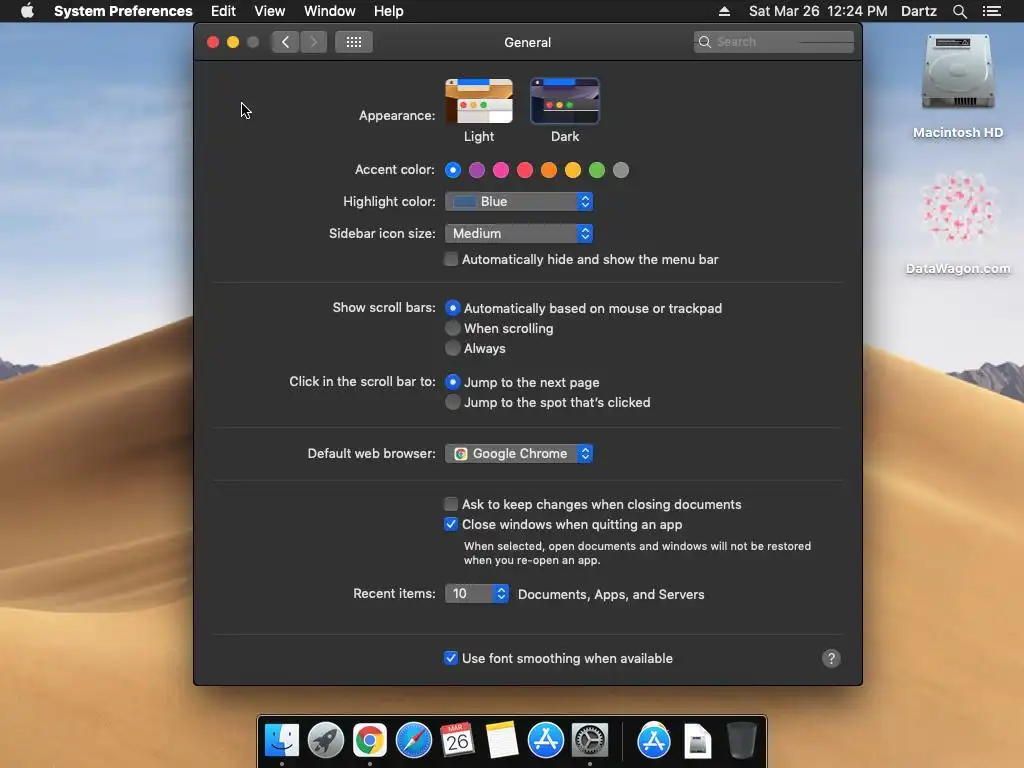Image resolution: width=1024 pixels, height=768 pixels.
Task: Open the Default web browser dropdown
Action: tap(519, 454)
